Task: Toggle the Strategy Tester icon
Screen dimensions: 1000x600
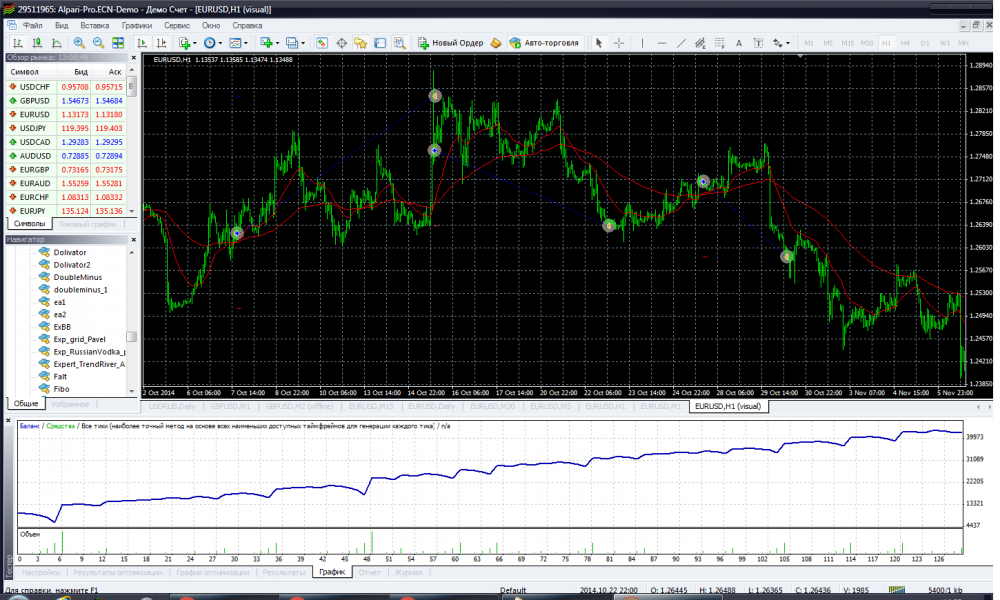Action: tap(399, 43)
